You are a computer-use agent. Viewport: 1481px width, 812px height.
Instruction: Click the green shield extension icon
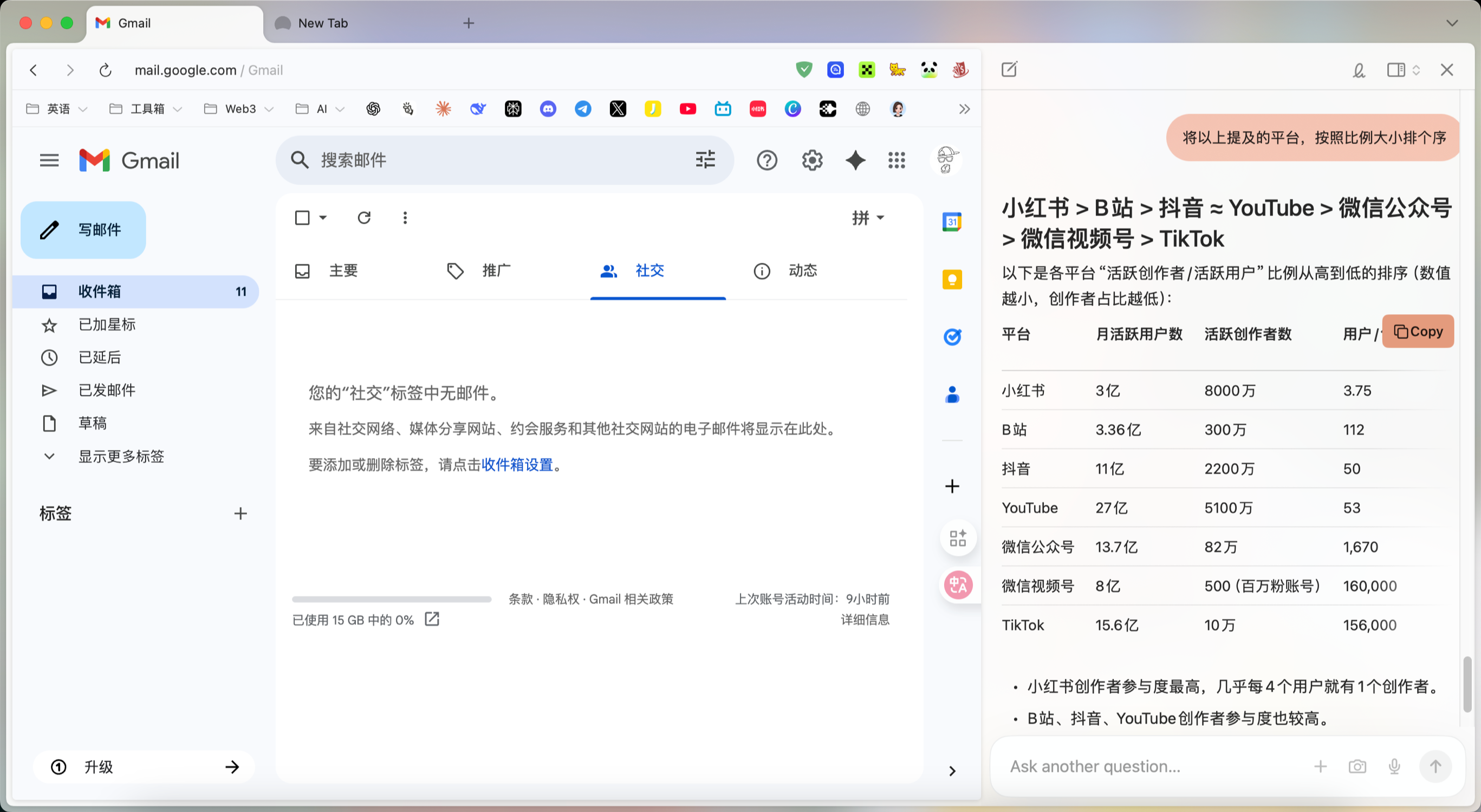(x=804, y=69)
